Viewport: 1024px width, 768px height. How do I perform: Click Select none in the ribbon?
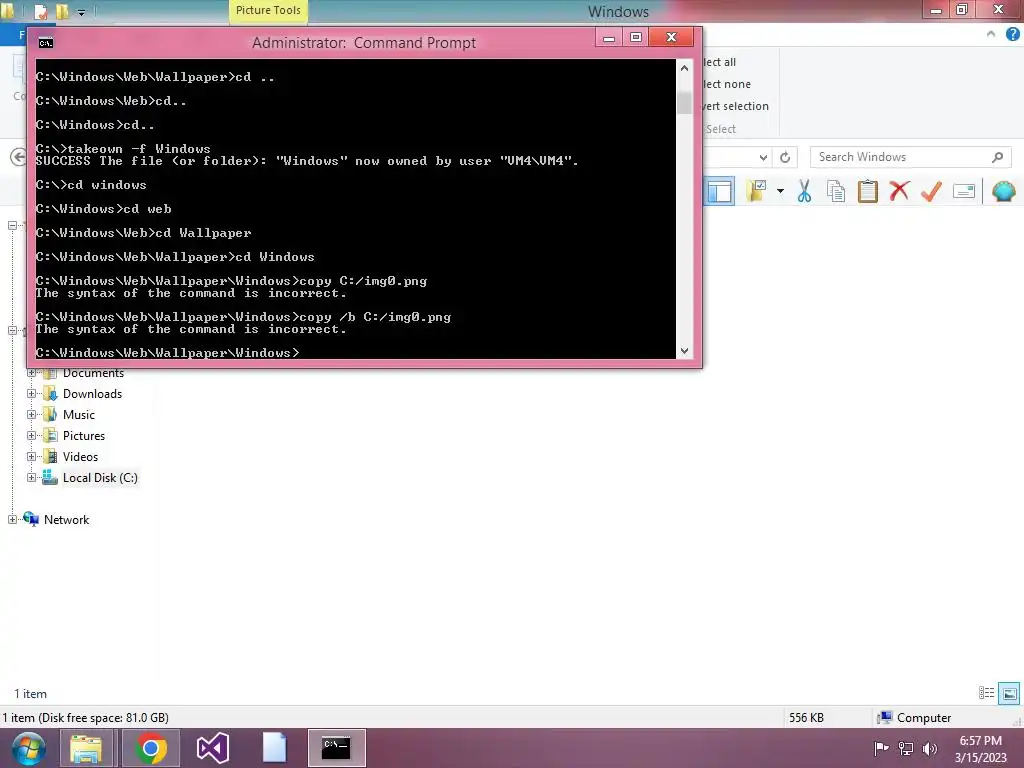tap(727, 84)
